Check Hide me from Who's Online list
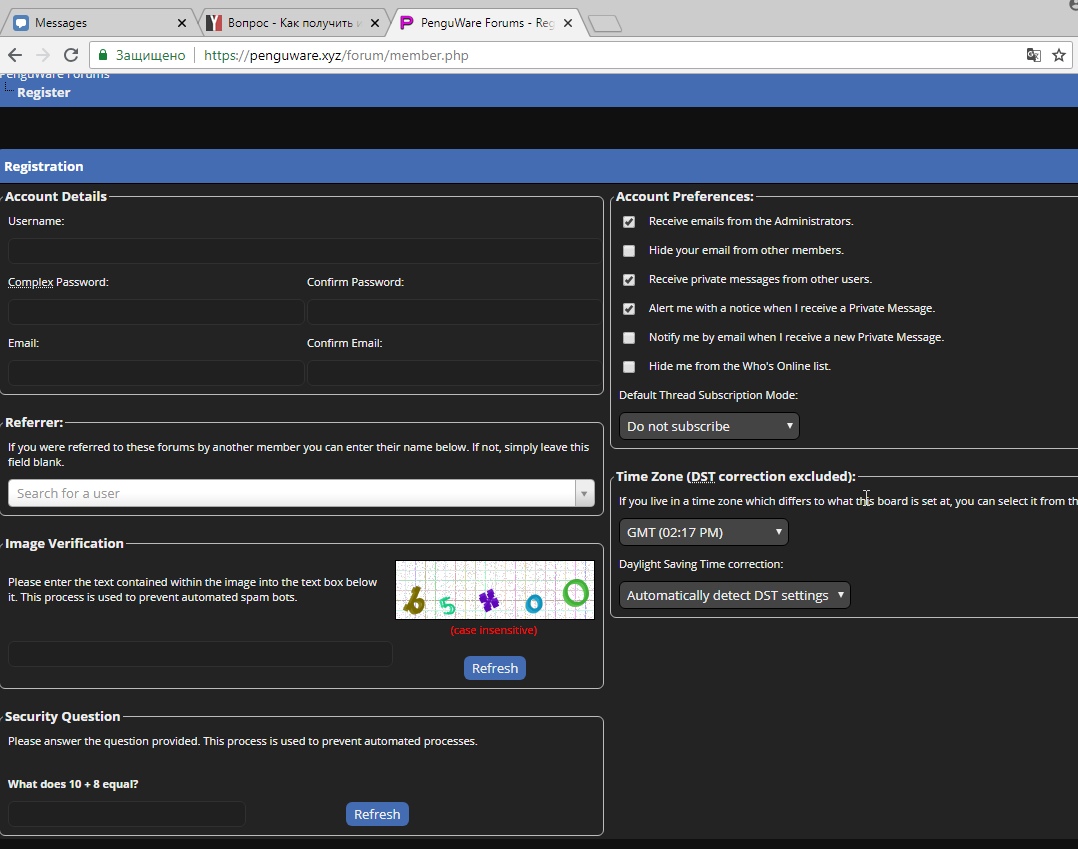1078x849 pixels. [x=629, y=367]
